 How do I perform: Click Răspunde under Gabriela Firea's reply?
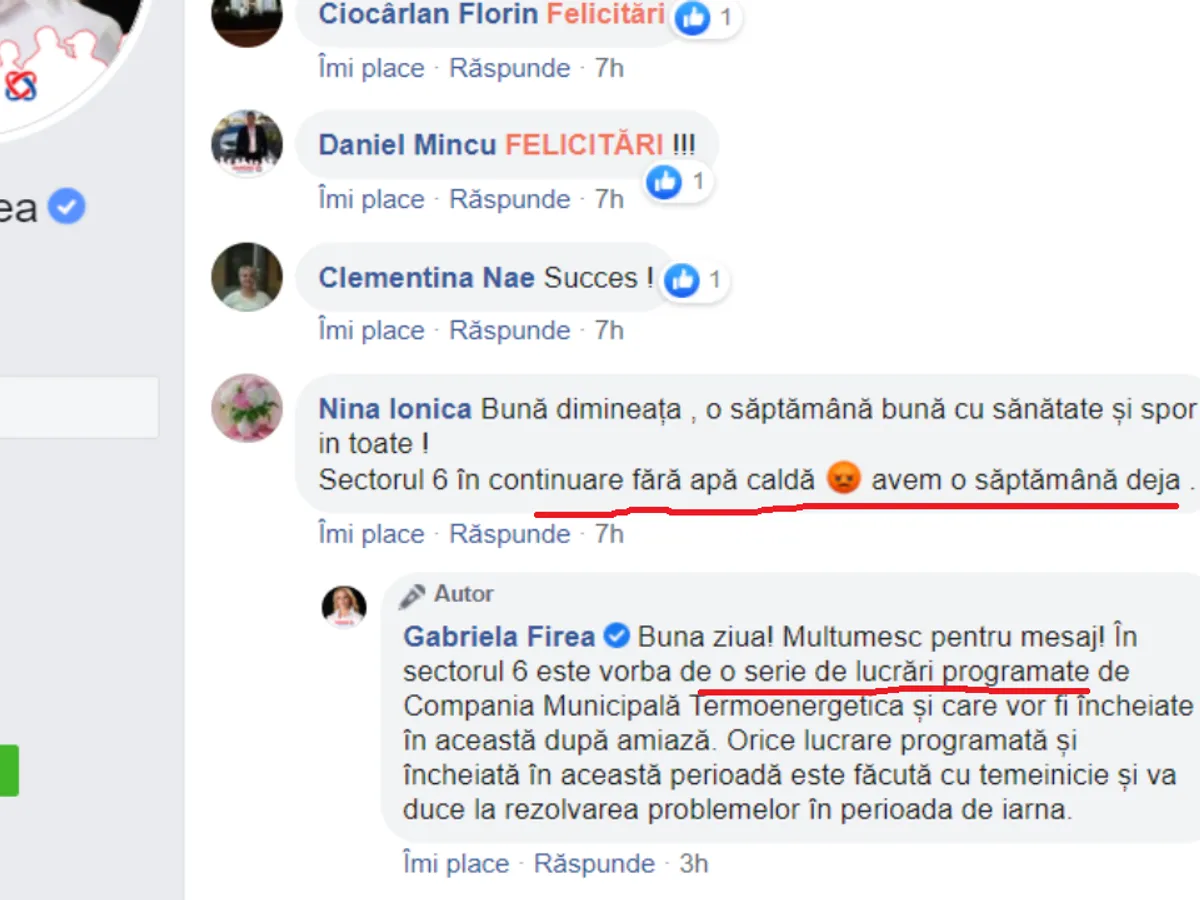tap(595, 863)
